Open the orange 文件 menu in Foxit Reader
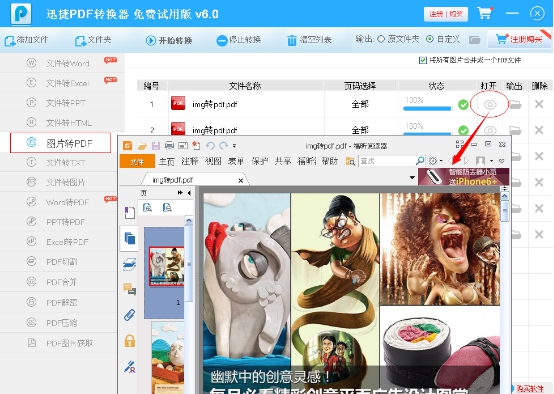The width and height of the screenshot is (554, 394). (x=137, y=161)
